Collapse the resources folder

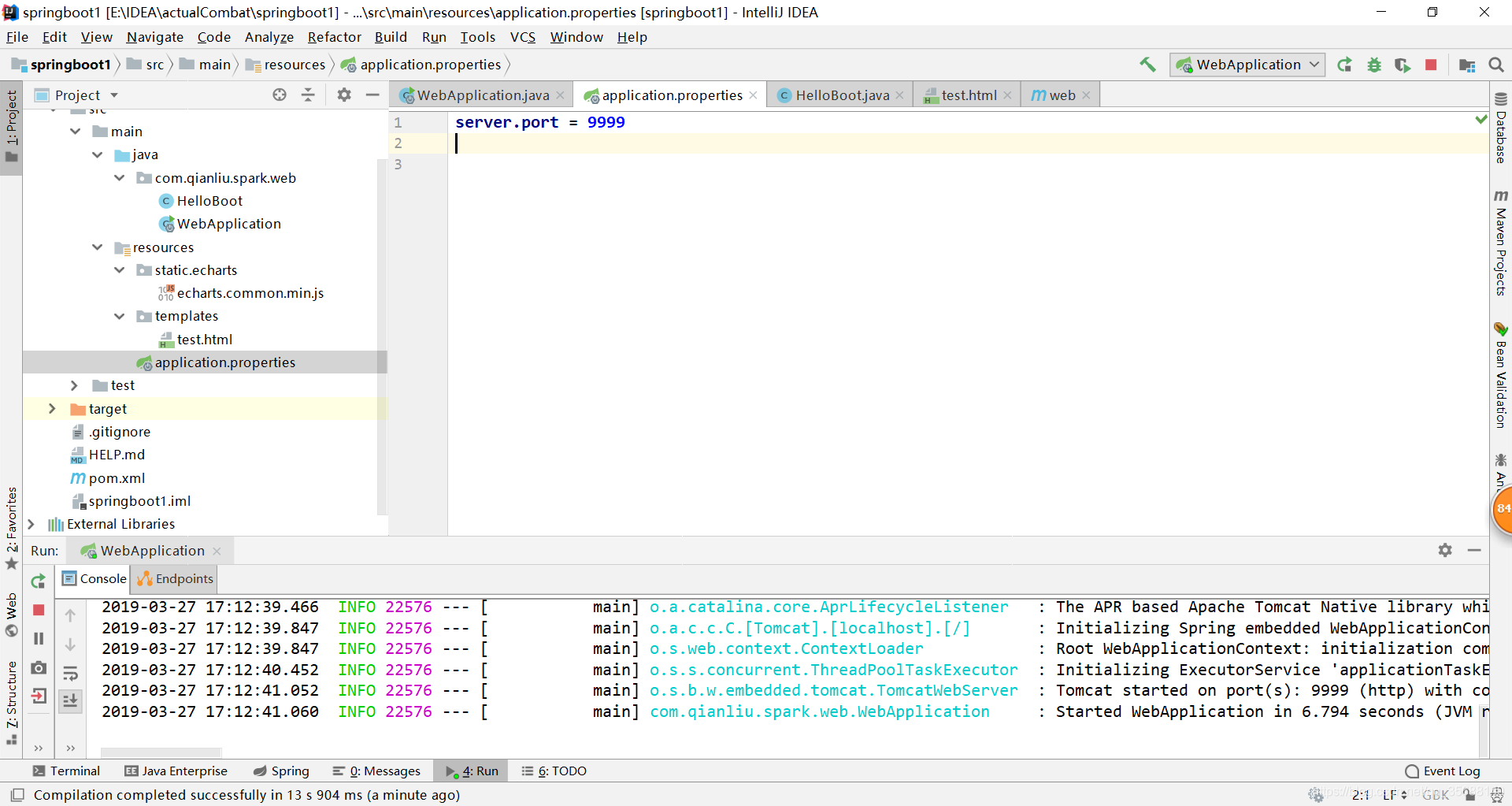pos(98,247)
